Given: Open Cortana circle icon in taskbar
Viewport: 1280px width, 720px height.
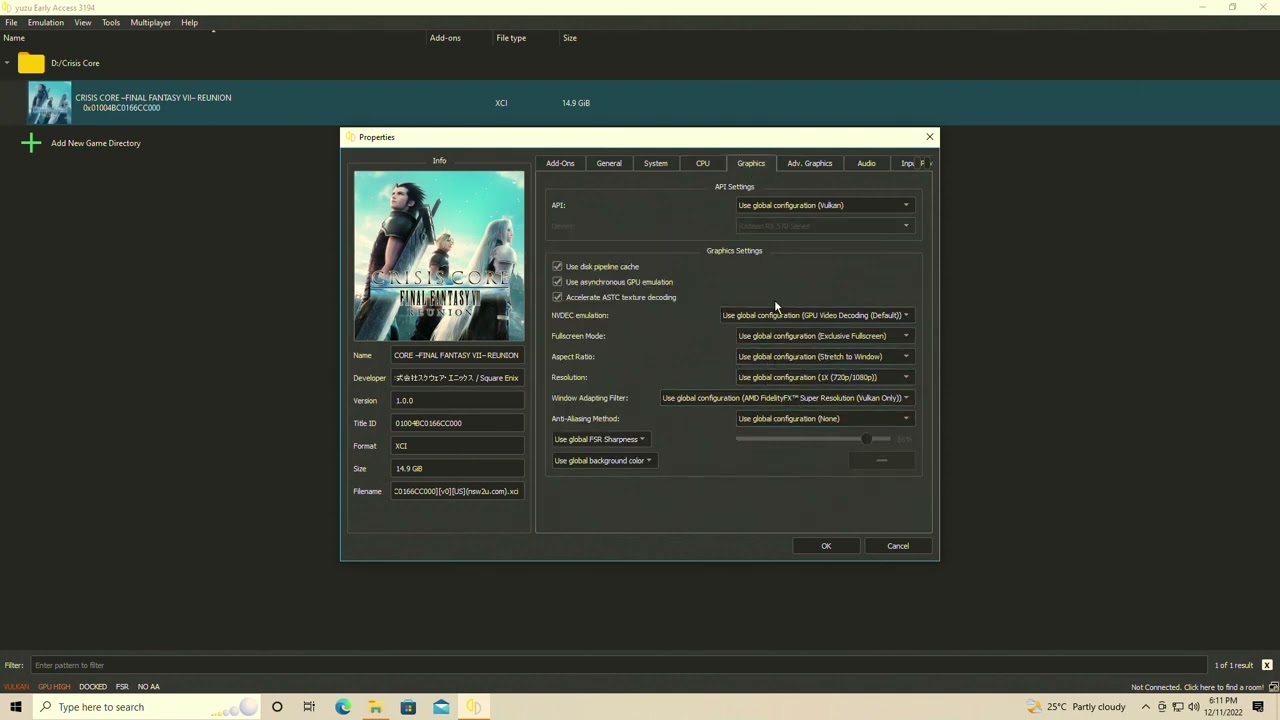Looking at the screenshot, I should click(277, 707).
